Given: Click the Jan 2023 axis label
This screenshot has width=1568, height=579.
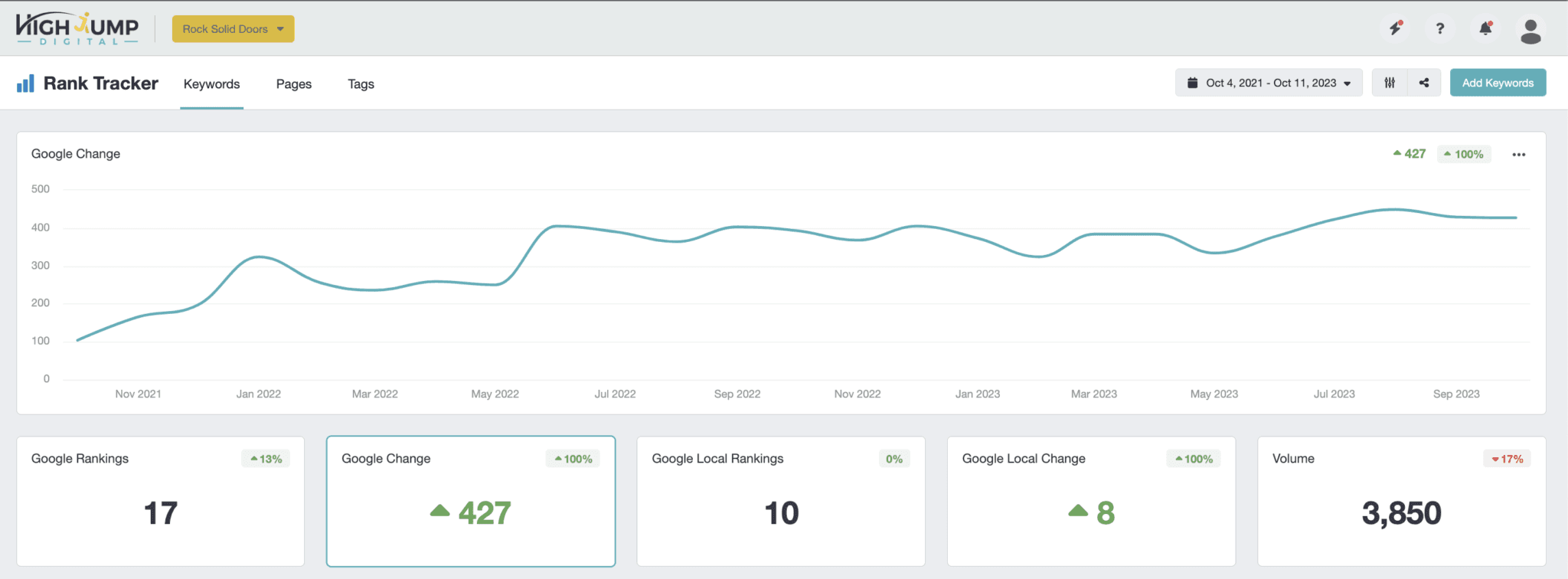Looking at the screenshot, I should point(978,394).
